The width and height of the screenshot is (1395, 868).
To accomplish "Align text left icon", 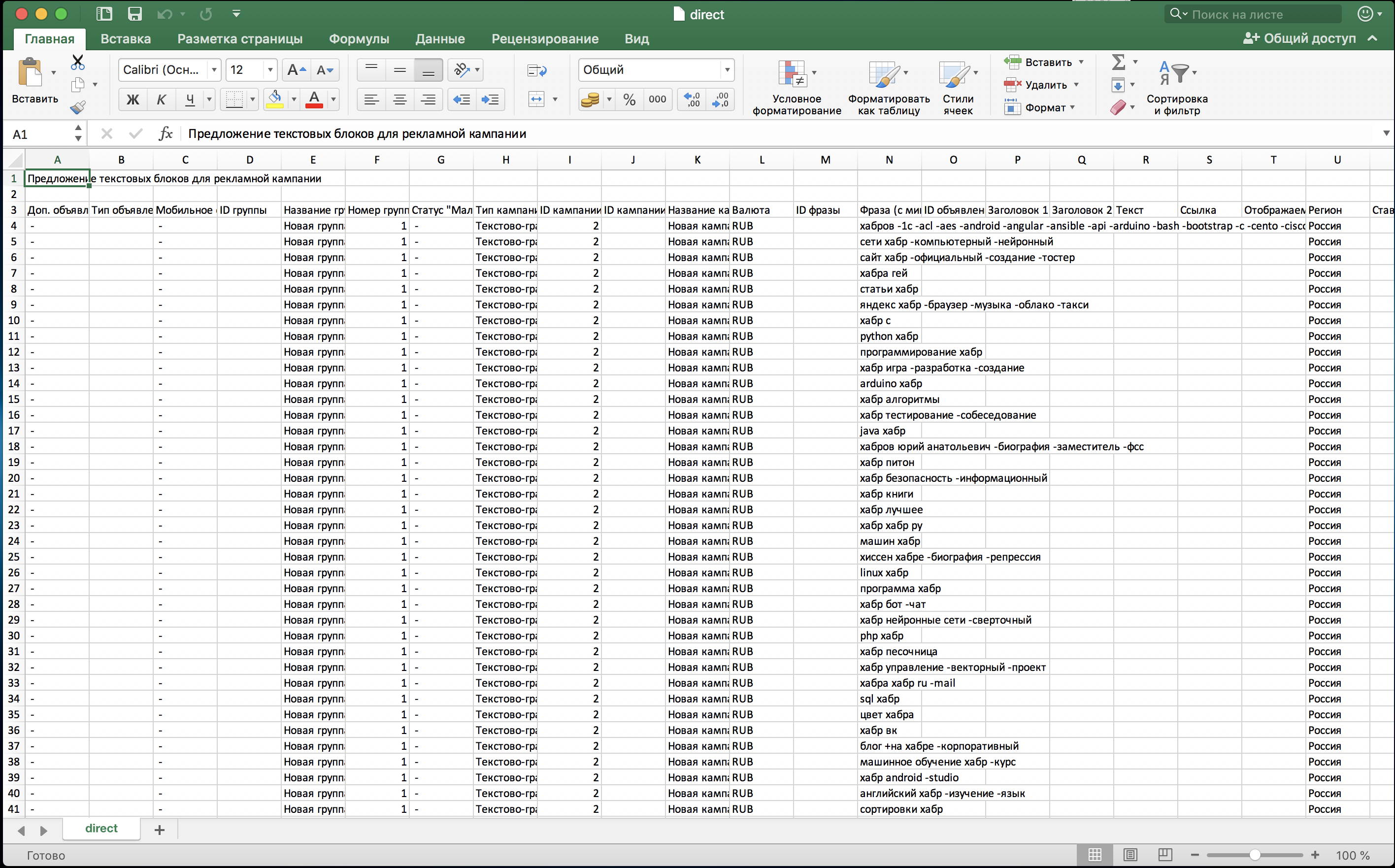I will tap(371, 100).
